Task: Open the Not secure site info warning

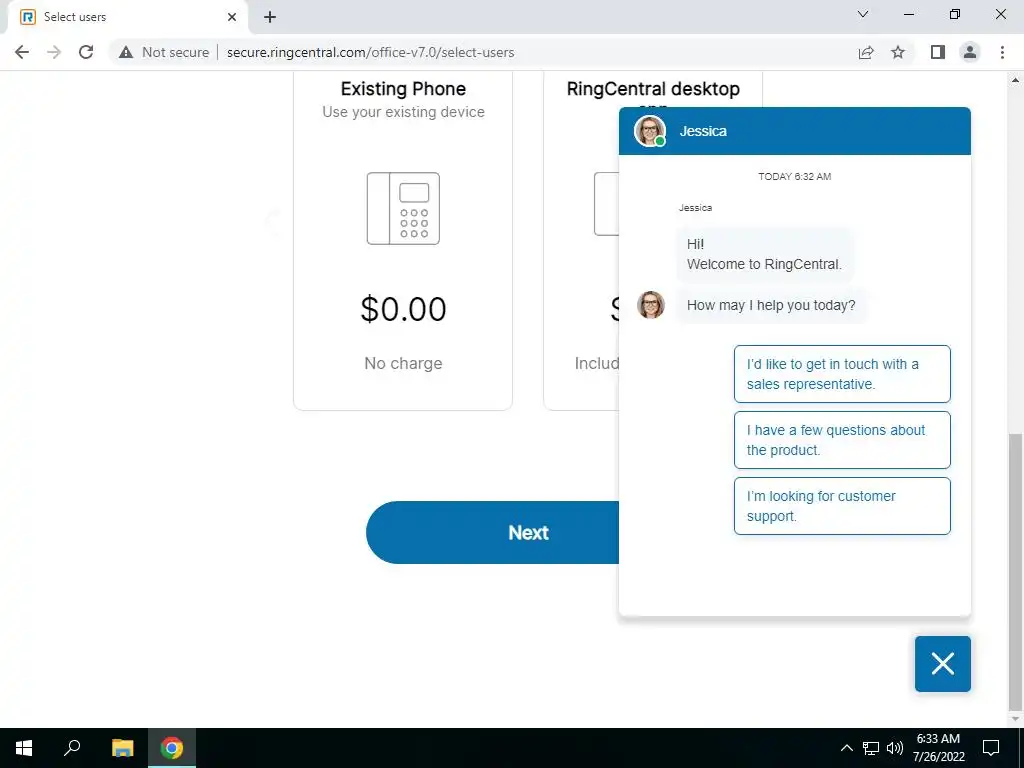Action: tap(164, 52)
